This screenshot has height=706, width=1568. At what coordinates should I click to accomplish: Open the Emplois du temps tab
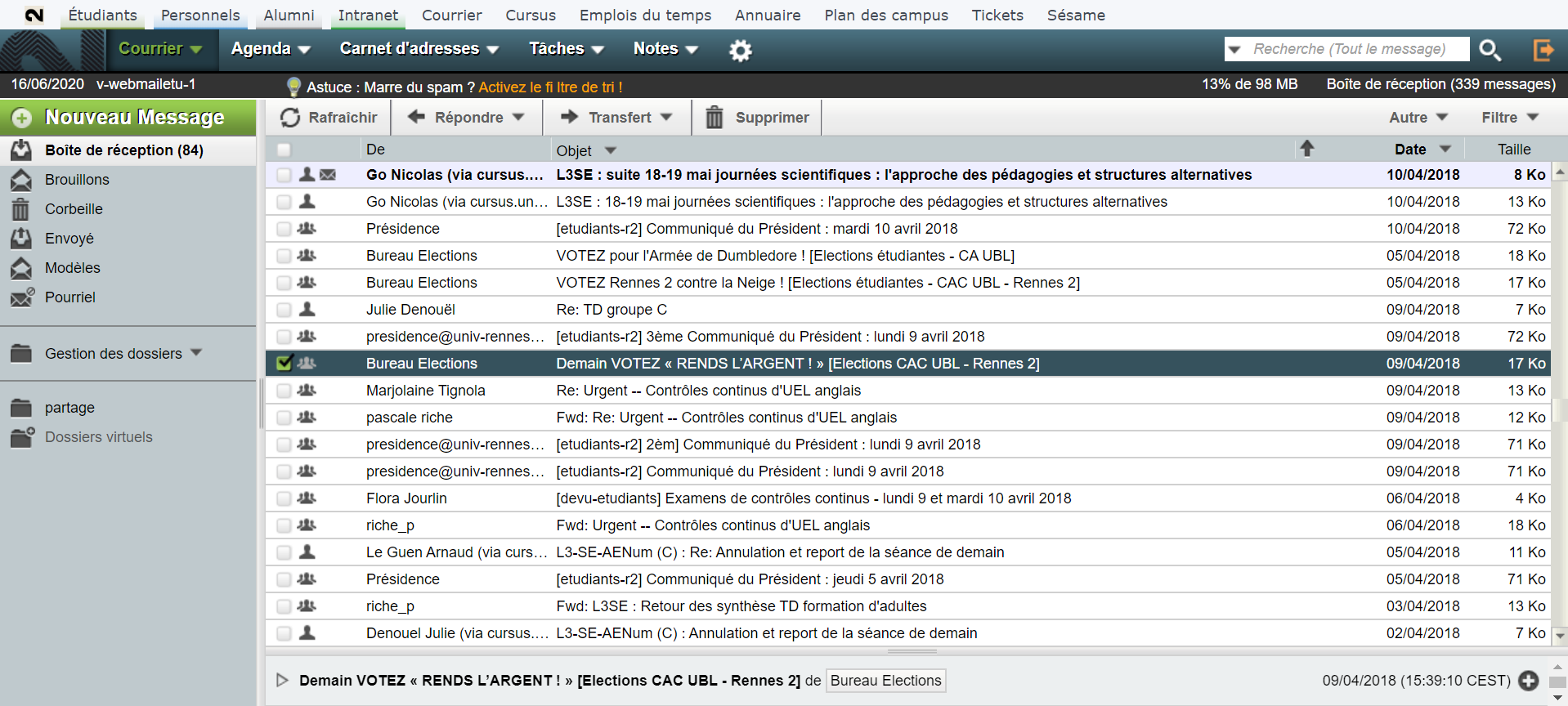(645, 15)
